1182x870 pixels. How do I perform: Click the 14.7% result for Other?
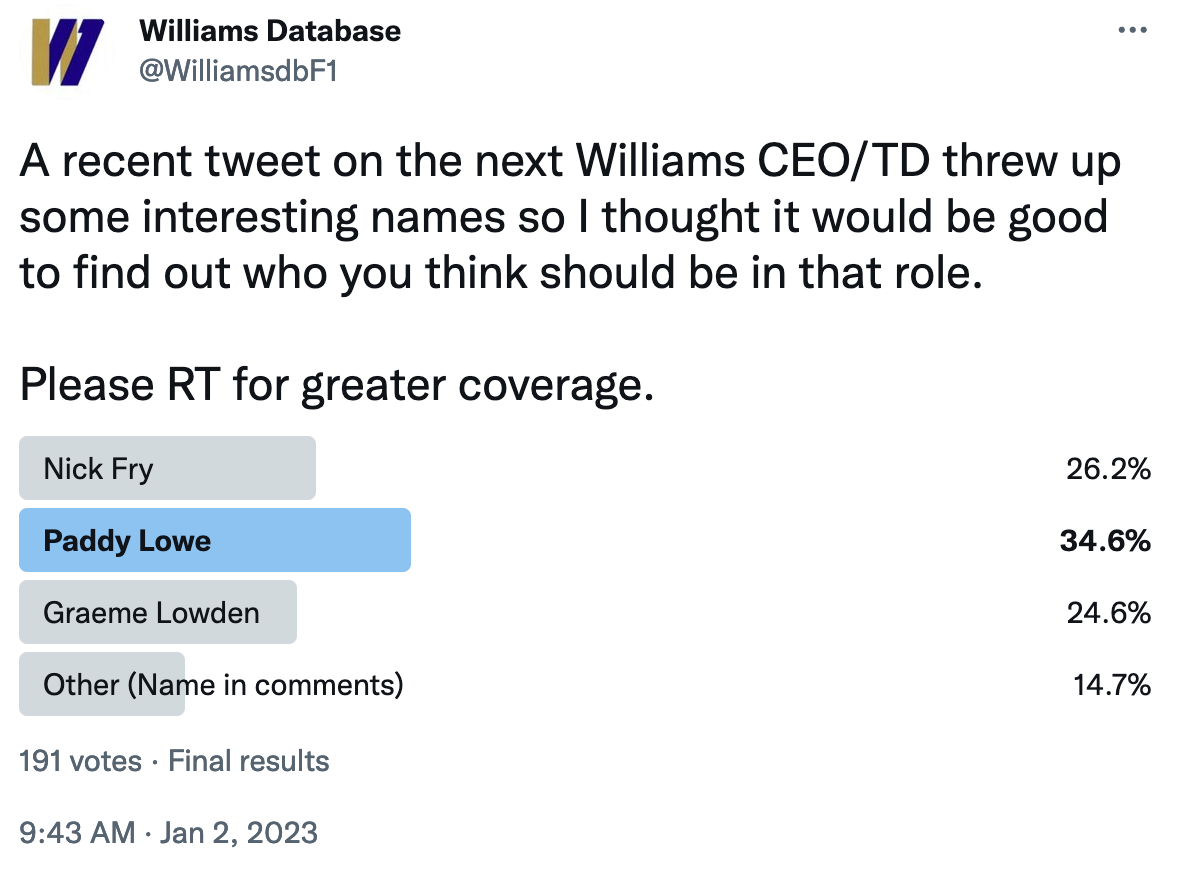click(x=1112, y=685)
